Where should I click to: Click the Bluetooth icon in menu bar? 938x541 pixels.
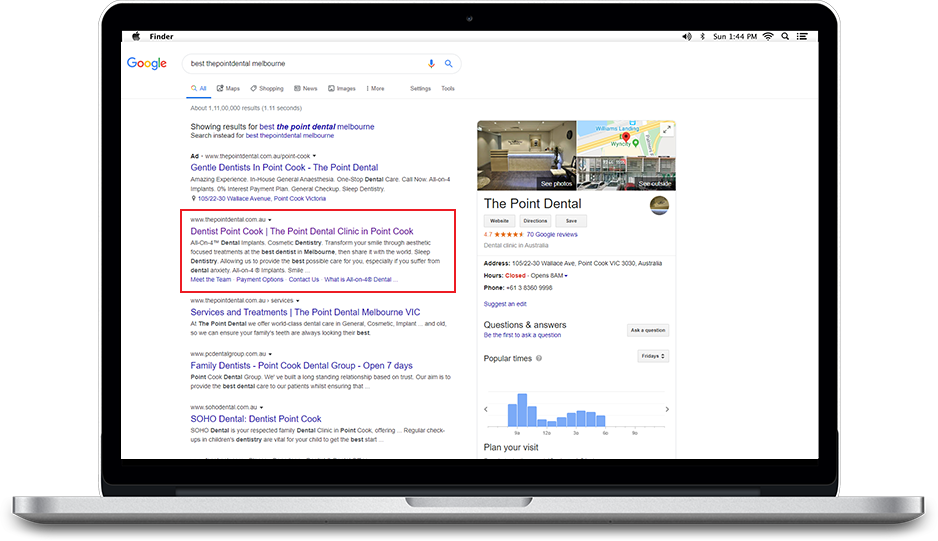[702, 37]
